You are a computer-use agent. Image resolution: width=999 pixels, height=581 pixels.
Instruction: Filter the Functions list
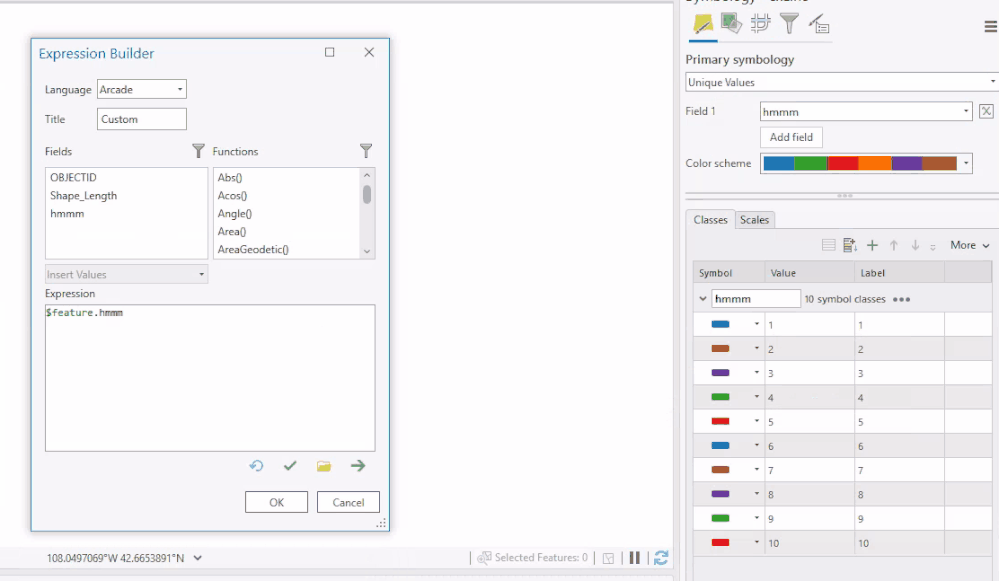[366, 151]
